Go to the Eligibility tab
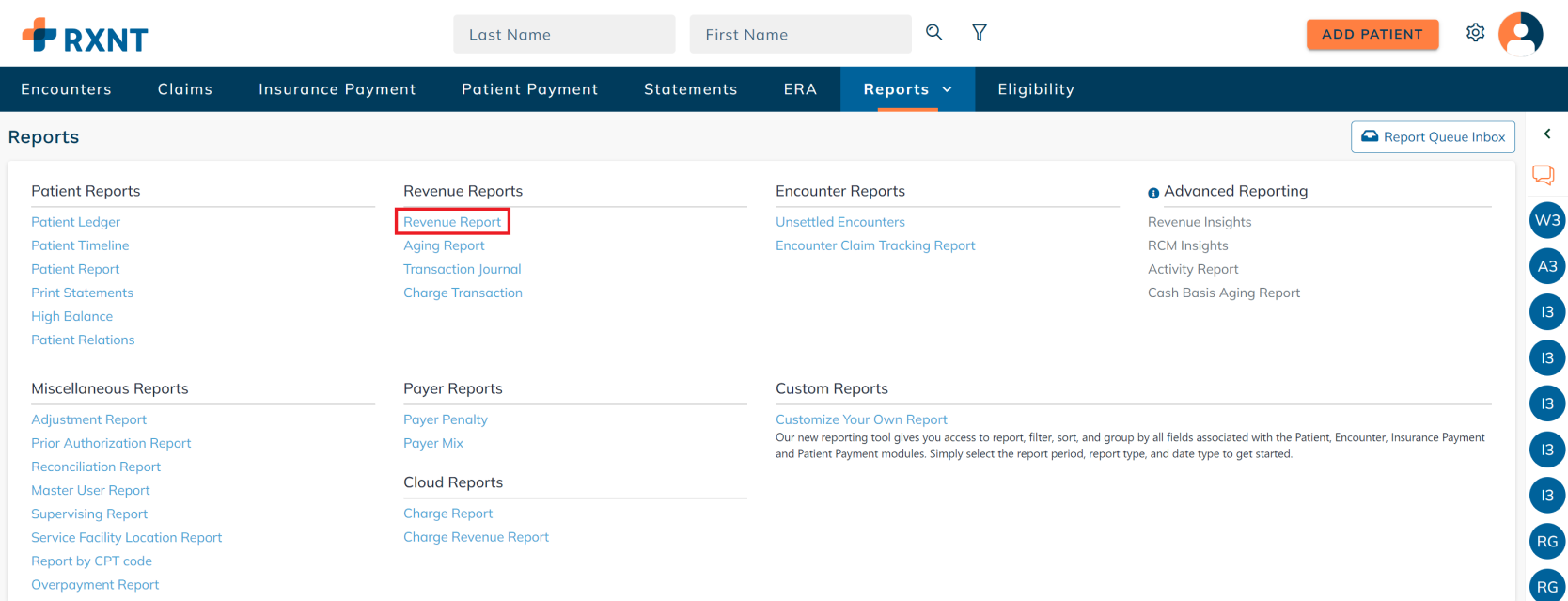This screenshot has width=1568, height=601. click(1036, 89)
